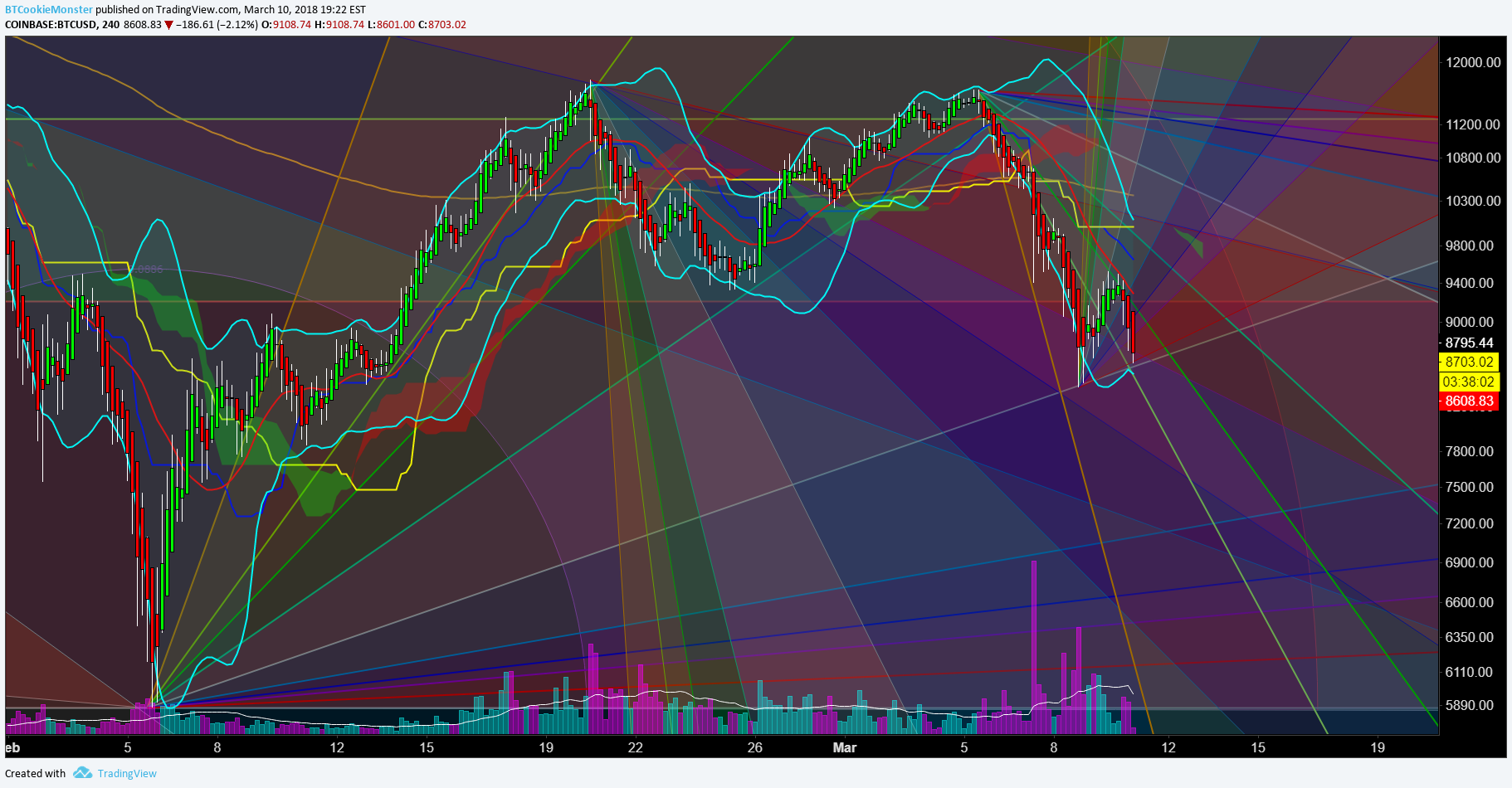
Task: Click the 8795.44 price label
Action: [1469, 343]
